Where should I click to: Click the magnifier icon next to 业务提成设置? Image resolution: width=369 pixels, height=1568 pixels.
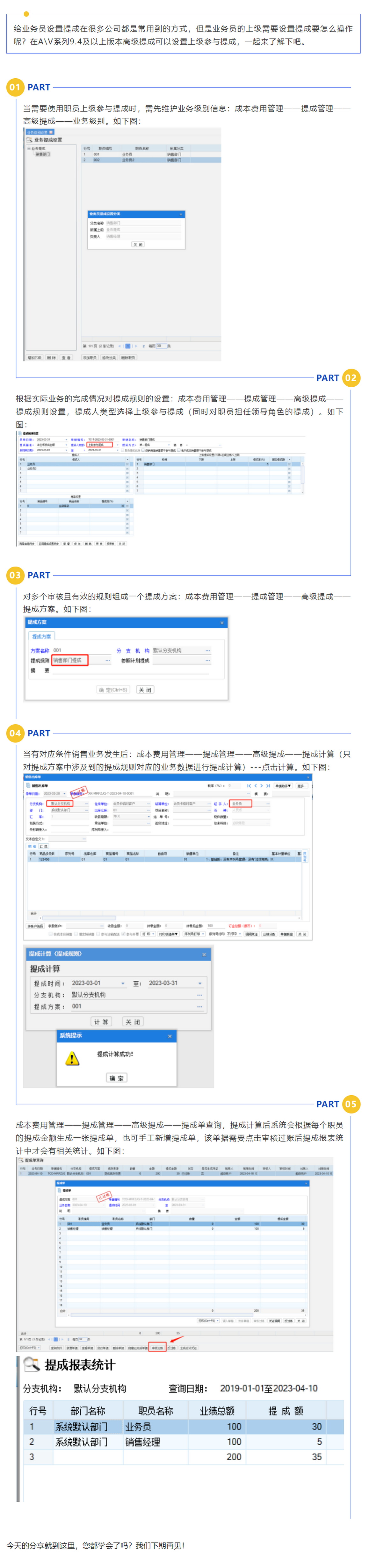[29, 140]
